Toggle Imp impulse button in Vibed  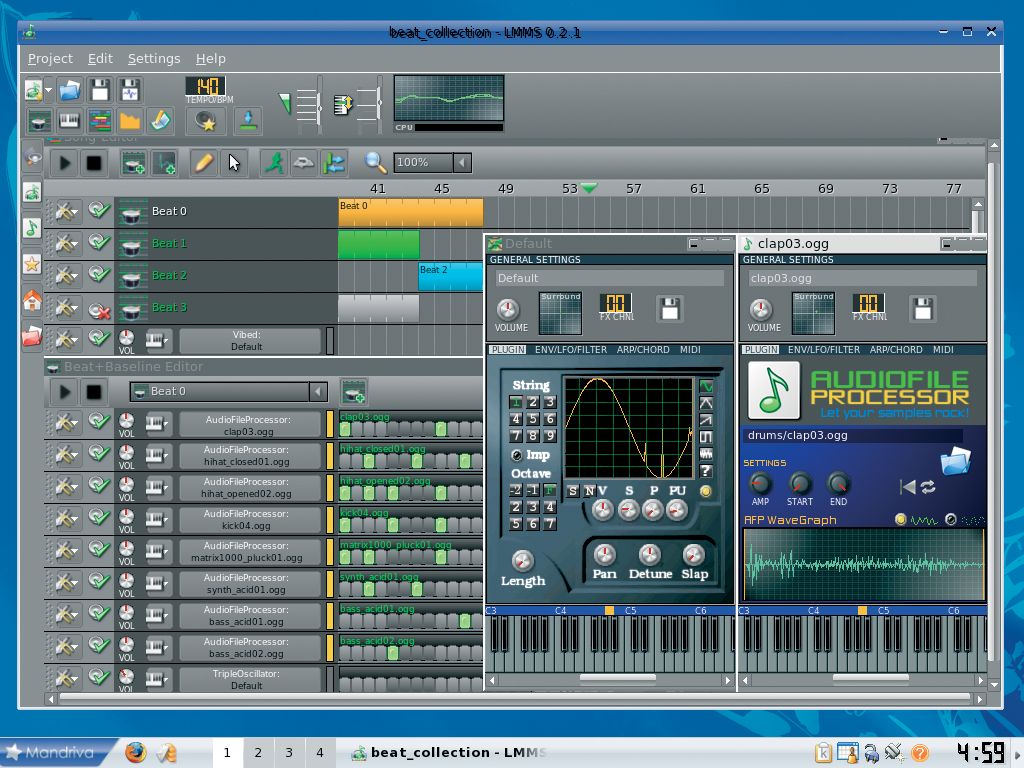coord(517,455)
